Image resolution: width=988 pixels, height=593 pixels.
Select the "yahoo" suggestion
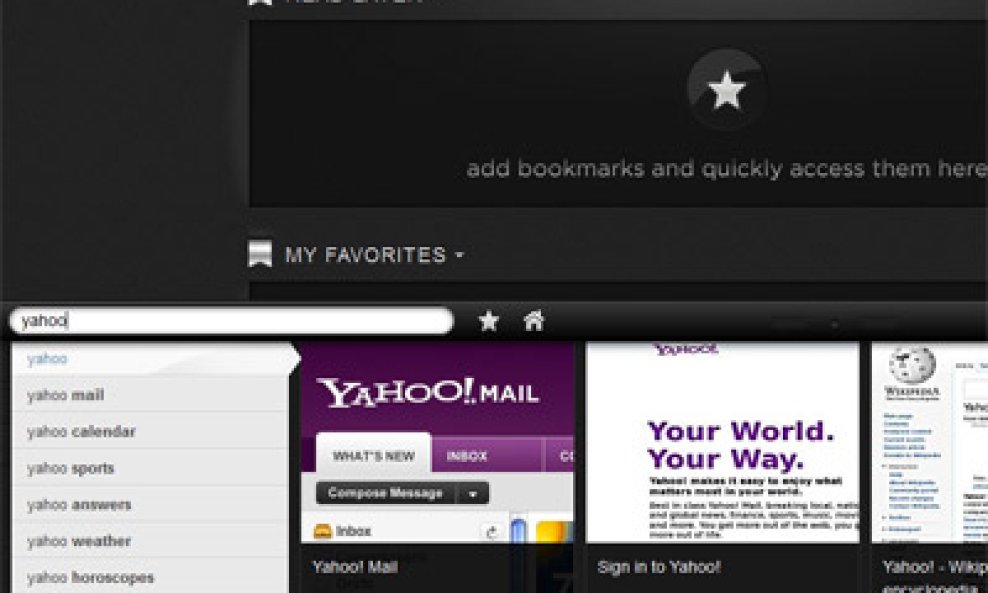click(151, 359)
